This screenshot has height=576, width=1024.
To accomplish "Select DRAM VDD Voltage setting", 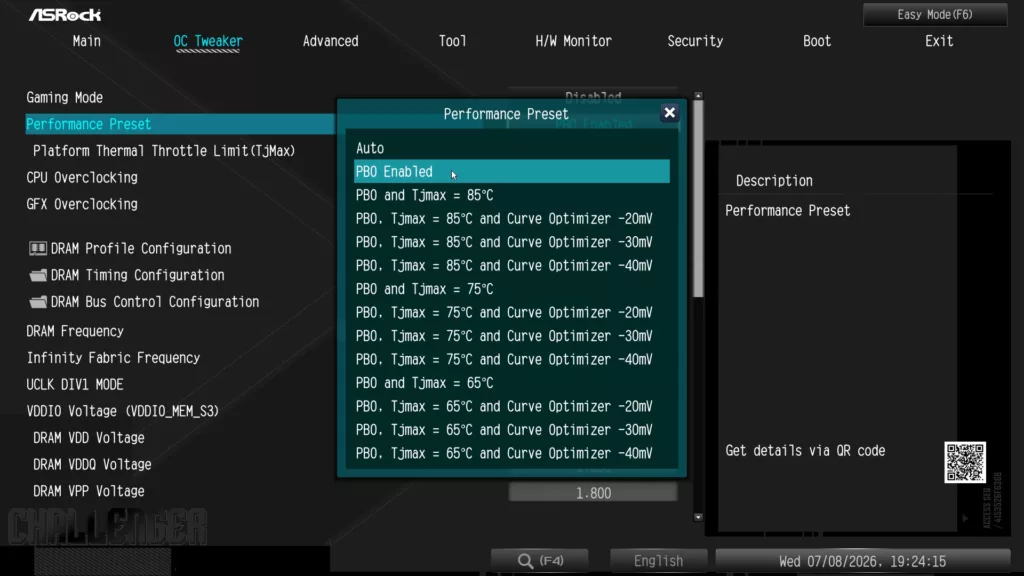I will [89, 438].
